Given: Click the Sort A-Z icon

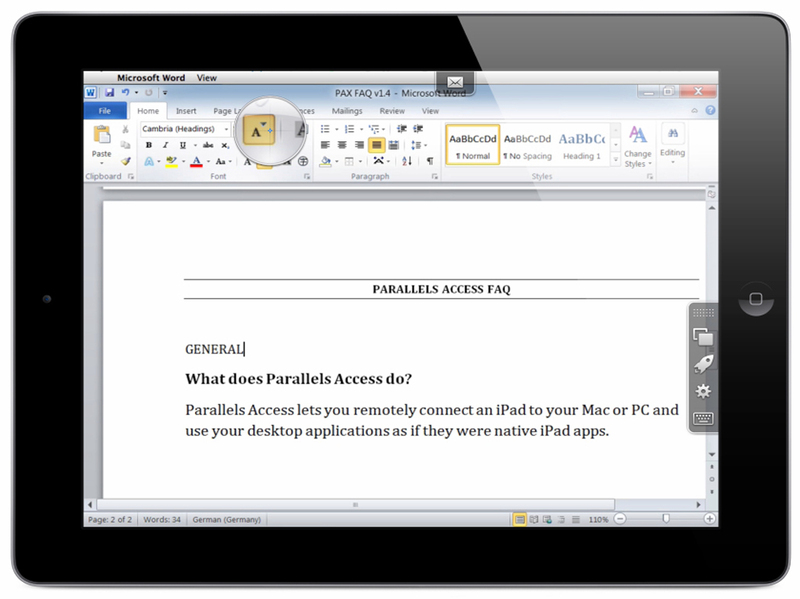Looking at the screenshot, I should coord(407,161).
